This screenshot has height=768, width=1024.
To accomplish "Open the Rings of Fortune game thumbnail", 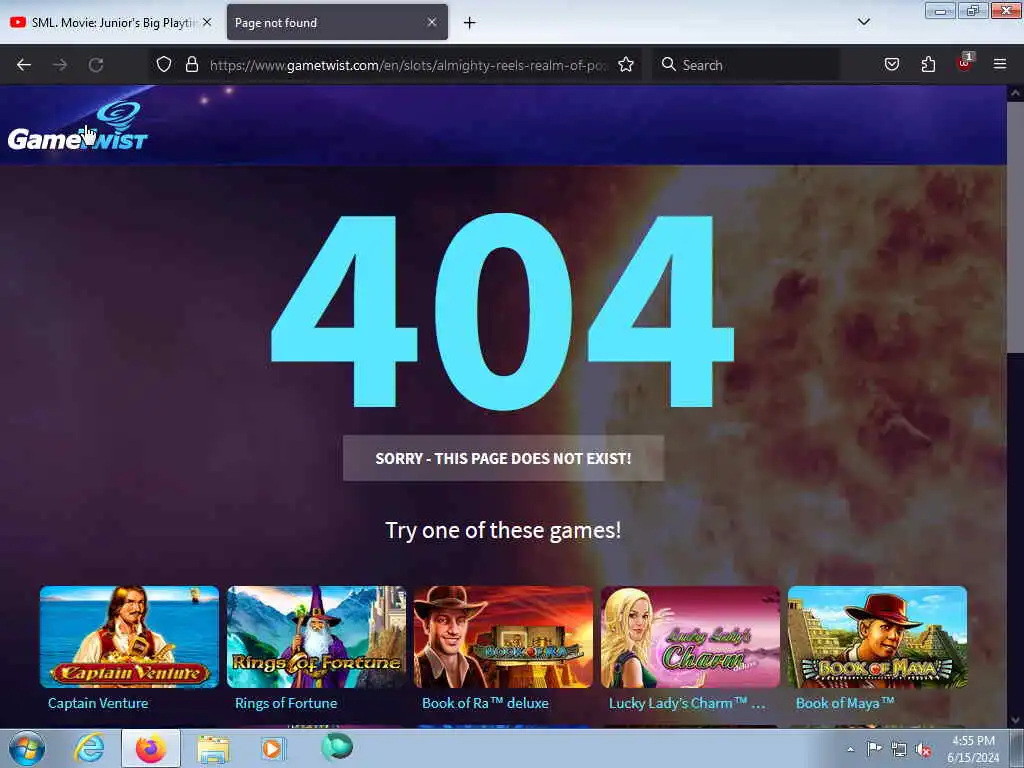I will click(x=316, y=637).
